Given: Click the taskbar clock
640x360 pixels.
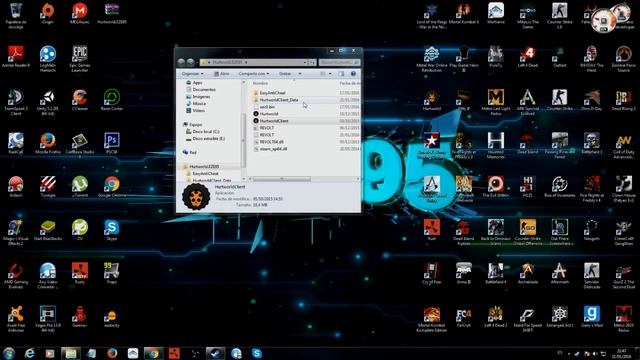Looking at the screenshot, I should pos(621,353).
